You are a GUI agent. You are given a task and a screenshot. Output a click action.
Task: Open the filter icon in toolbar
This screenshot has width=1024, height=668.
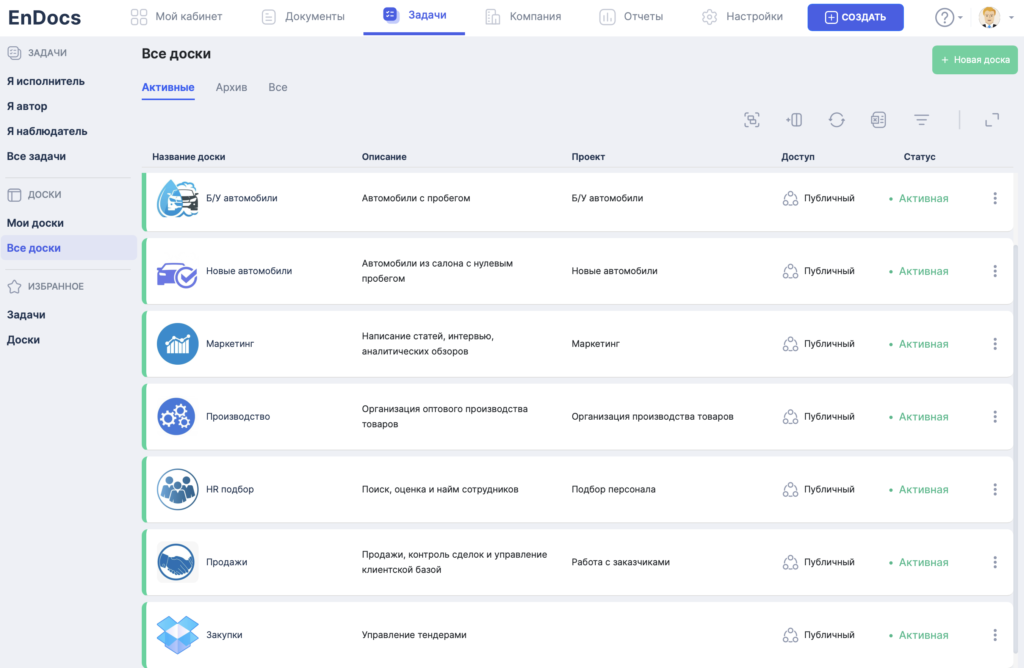point(922,120)
